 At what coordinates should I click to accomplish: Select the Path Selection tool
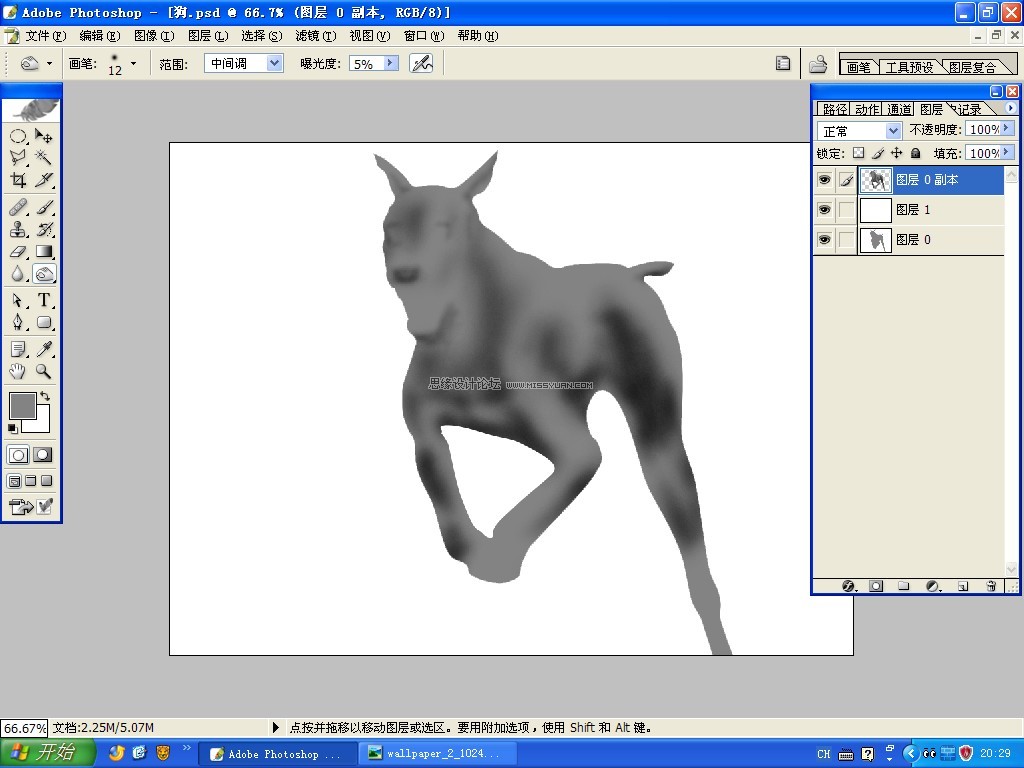(18, 300)
